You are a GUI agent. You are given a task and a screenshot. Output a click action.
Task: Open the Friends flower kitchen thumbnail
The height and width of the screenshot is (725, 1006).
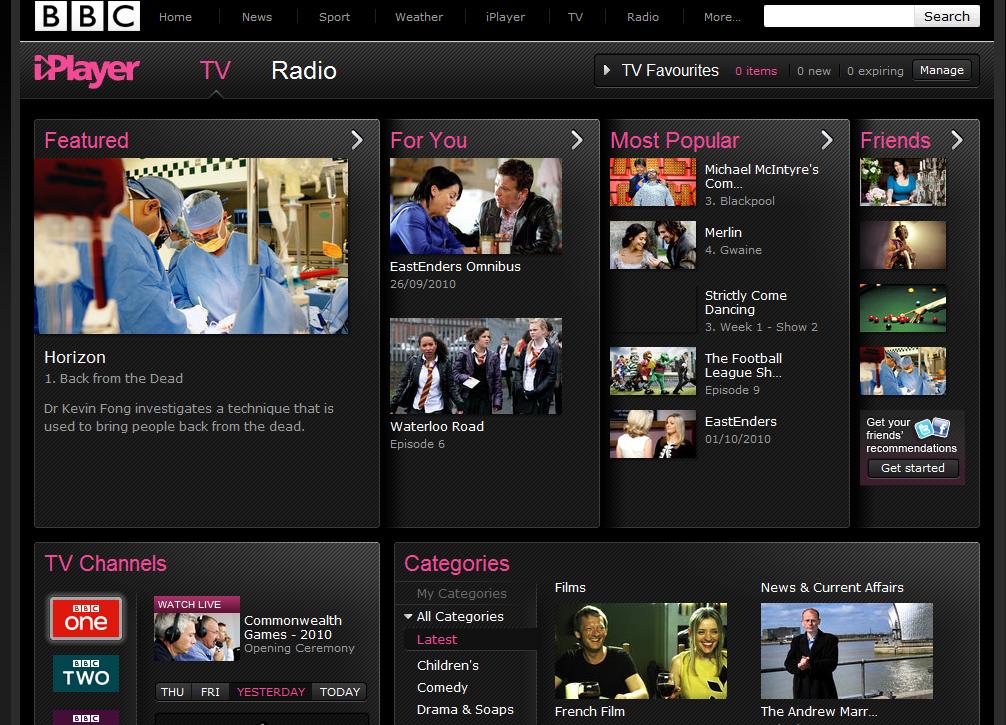coord(903,182)
